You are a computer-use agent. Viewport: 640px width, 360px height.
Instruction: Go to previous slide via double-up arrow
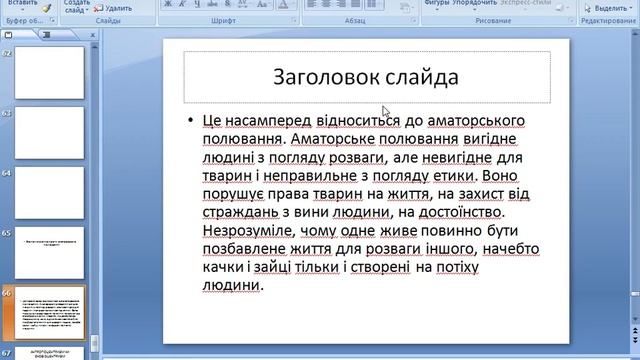(635, 330)
